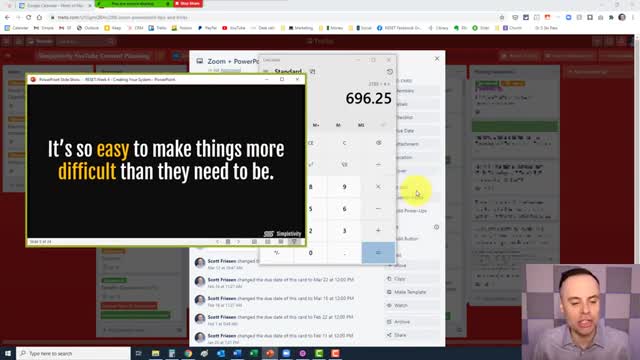Click the minus operator in Calculator

(378, 209)
